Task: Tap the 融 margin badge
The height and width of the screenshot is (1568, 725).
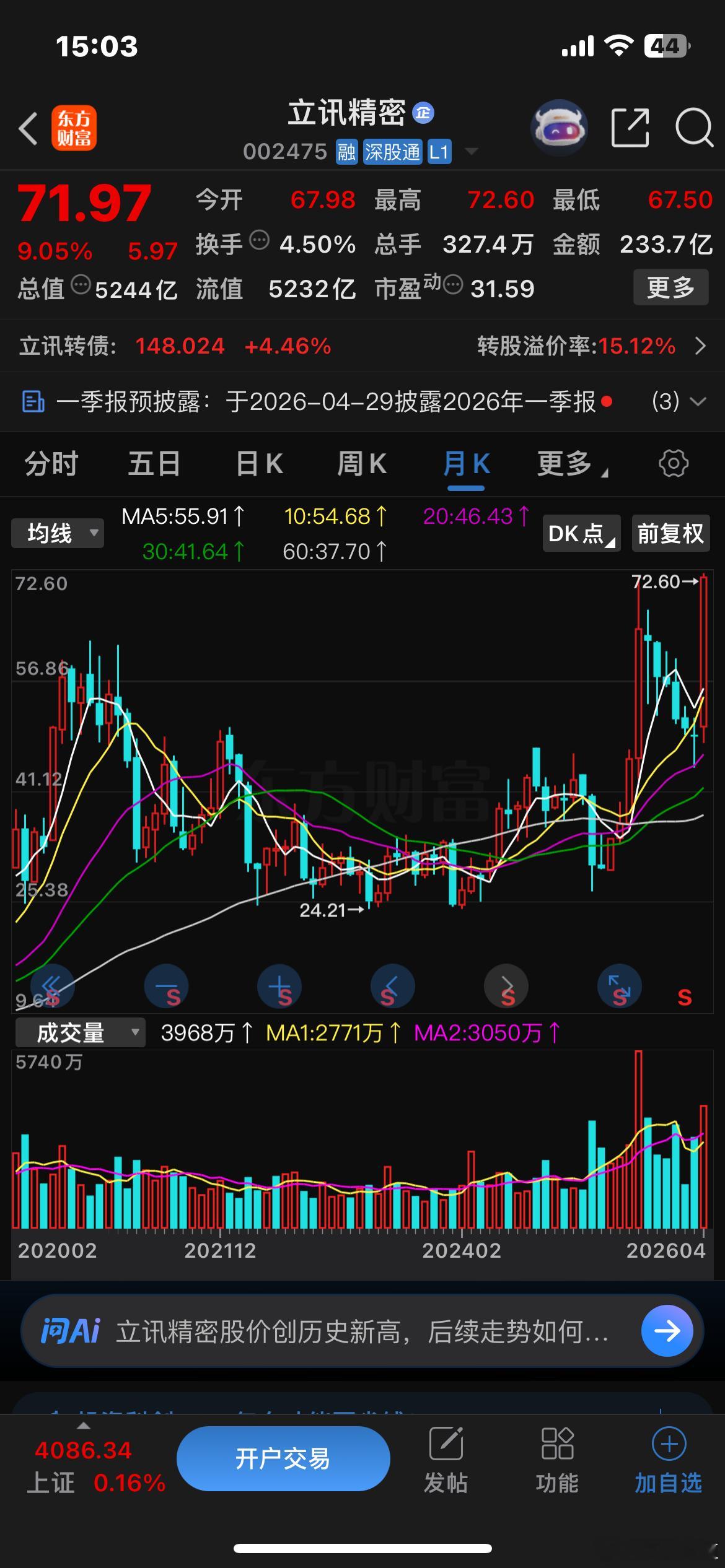Action: pyautogui.click(x=346, y=152)
